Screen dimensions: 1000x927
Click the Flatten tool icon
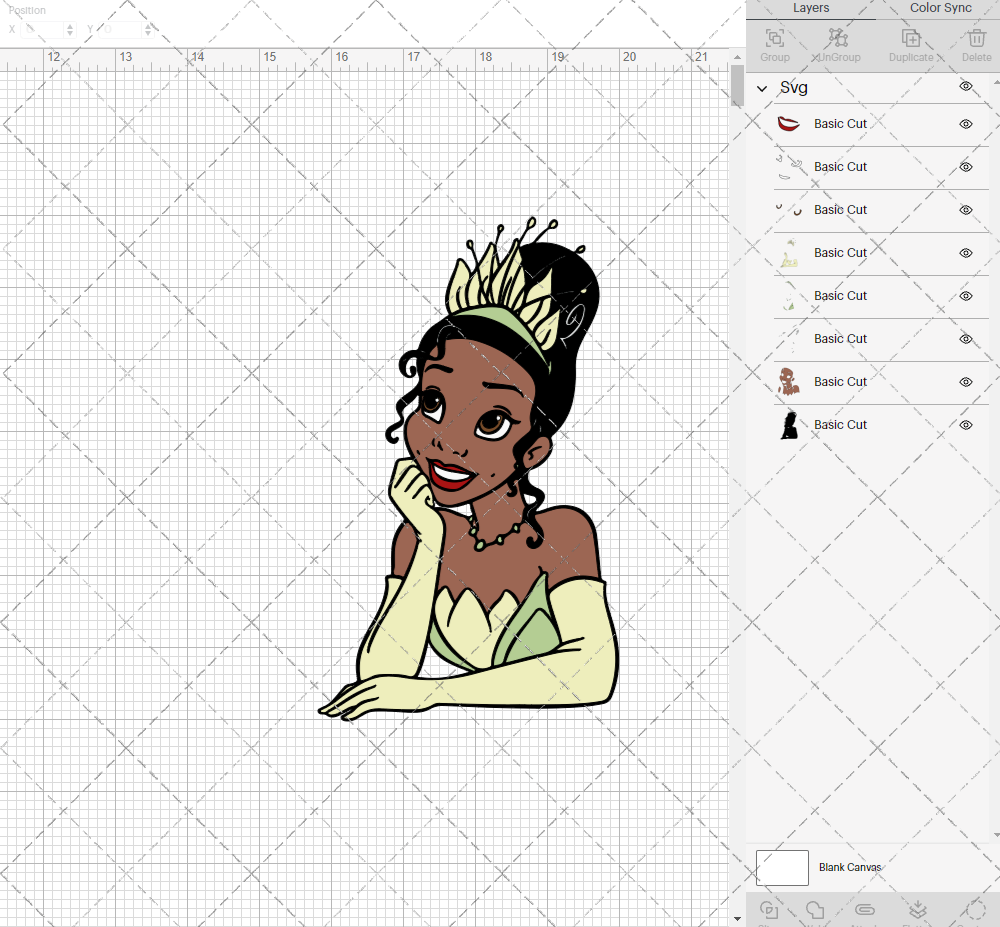[918, 910]
